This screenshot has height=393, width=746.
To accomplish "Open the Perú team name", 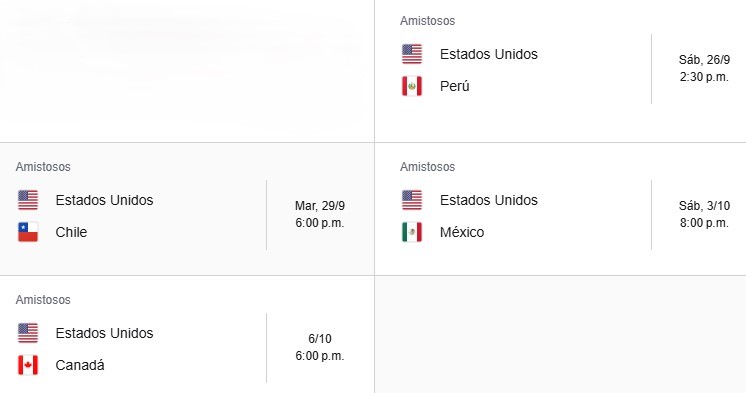I will [454, 86].
